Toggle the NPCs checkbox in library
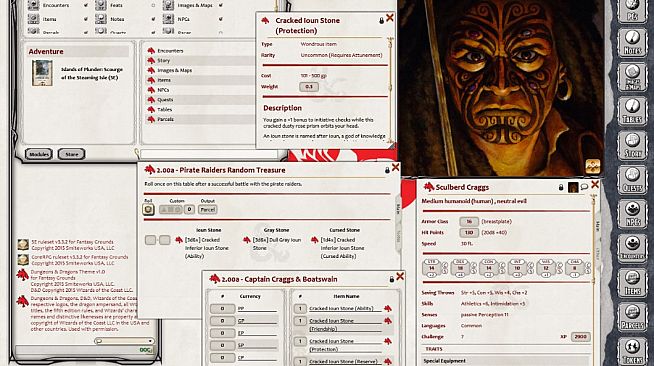Viewport: 654px width, 366px height. click(221, 19)
